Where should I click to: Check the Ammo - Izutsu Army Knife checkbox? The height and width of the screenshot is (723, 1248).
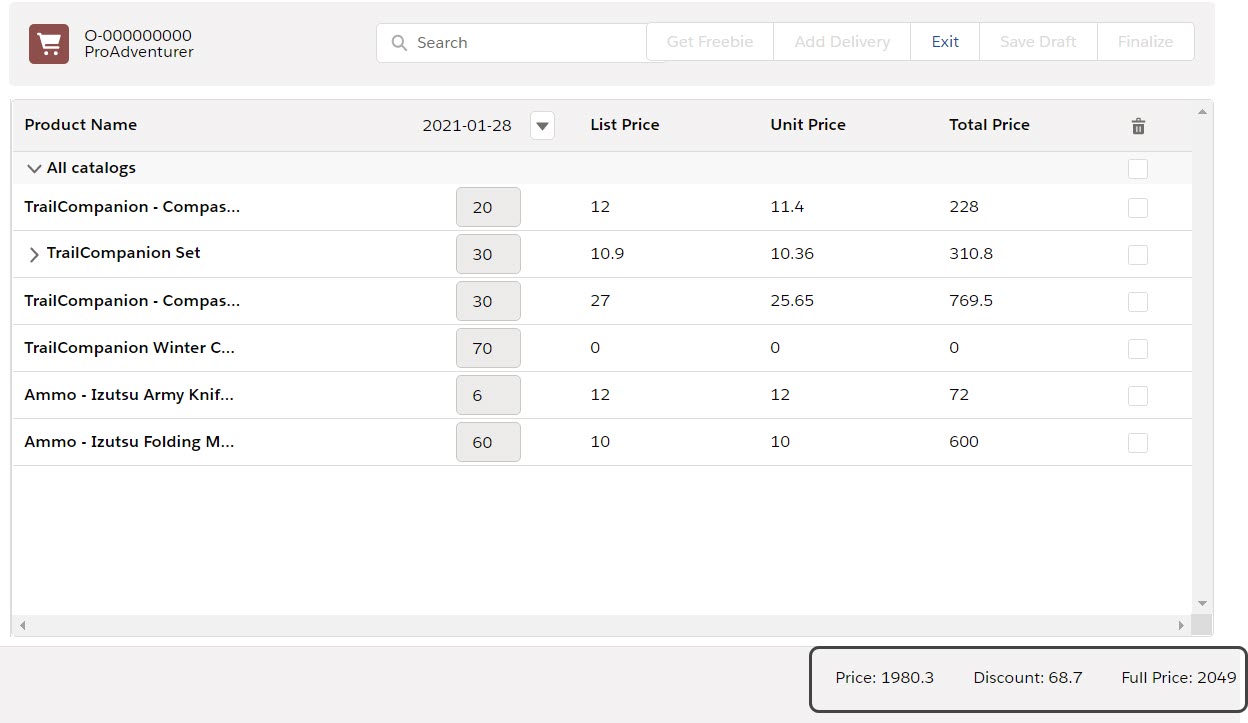click(x=1138, y=396)
